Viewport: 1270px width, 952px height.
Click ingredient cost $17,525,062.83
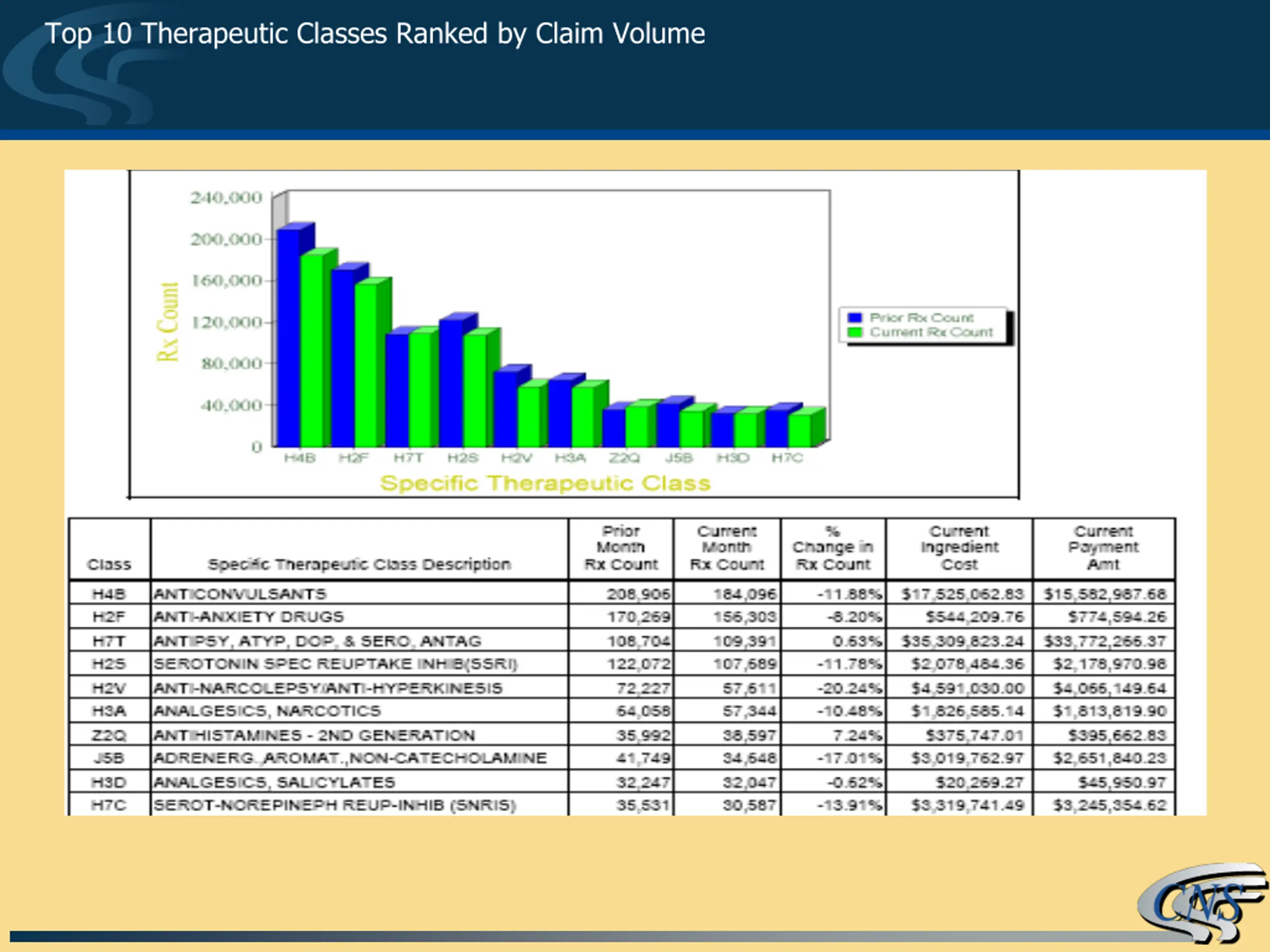tap(962, 594)
